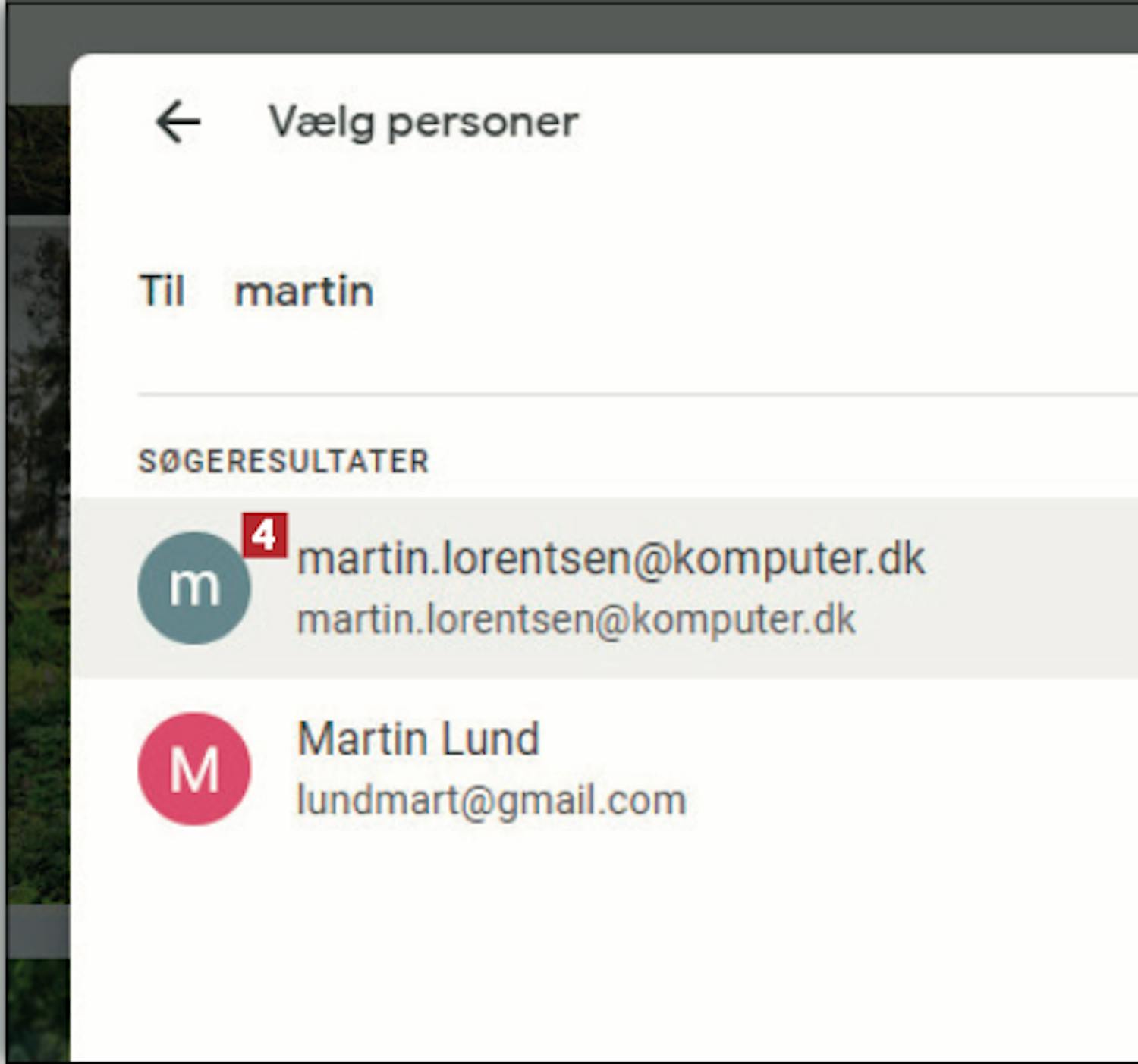
Task: Click empty space right of Martin Lund row
Action: point(910,769)
